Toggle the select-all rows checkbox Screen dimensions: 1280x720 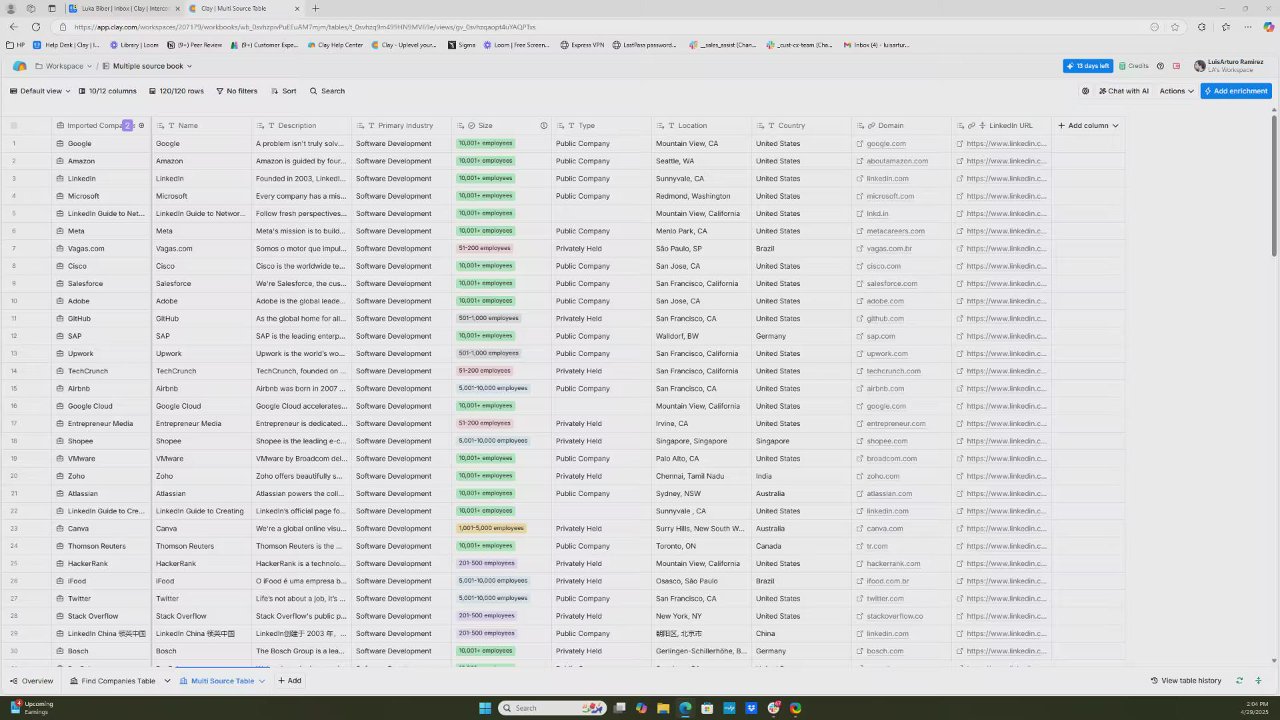pyautogui.click(x=14, y=126)
